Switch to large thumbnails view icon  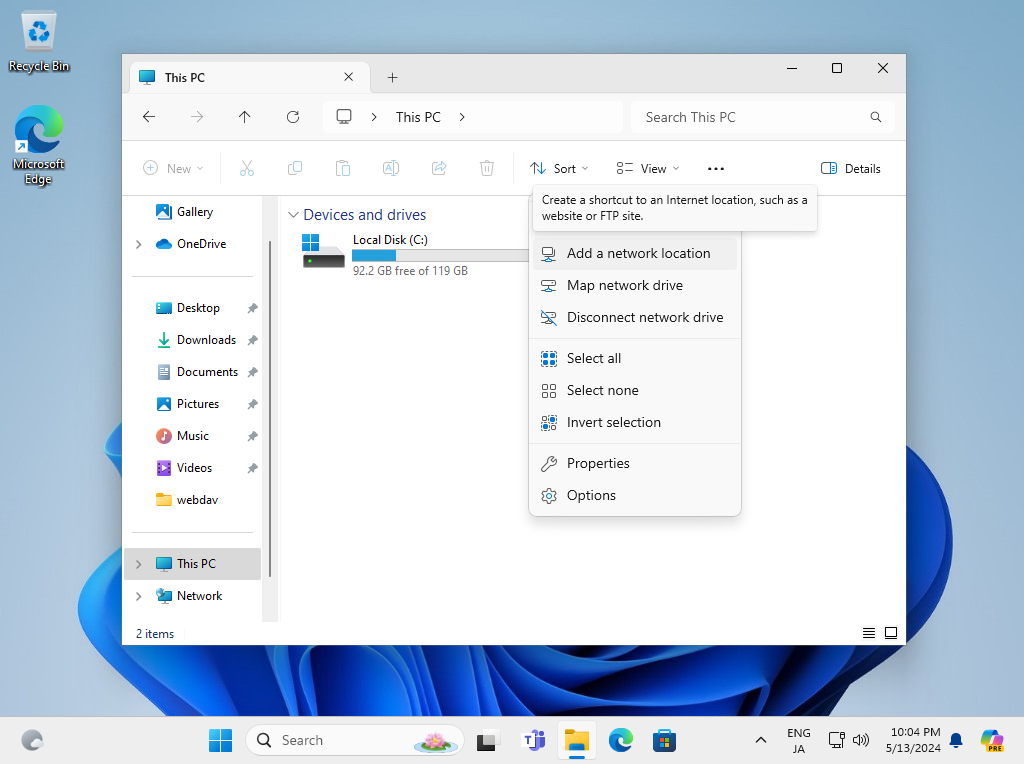(891, 633)
